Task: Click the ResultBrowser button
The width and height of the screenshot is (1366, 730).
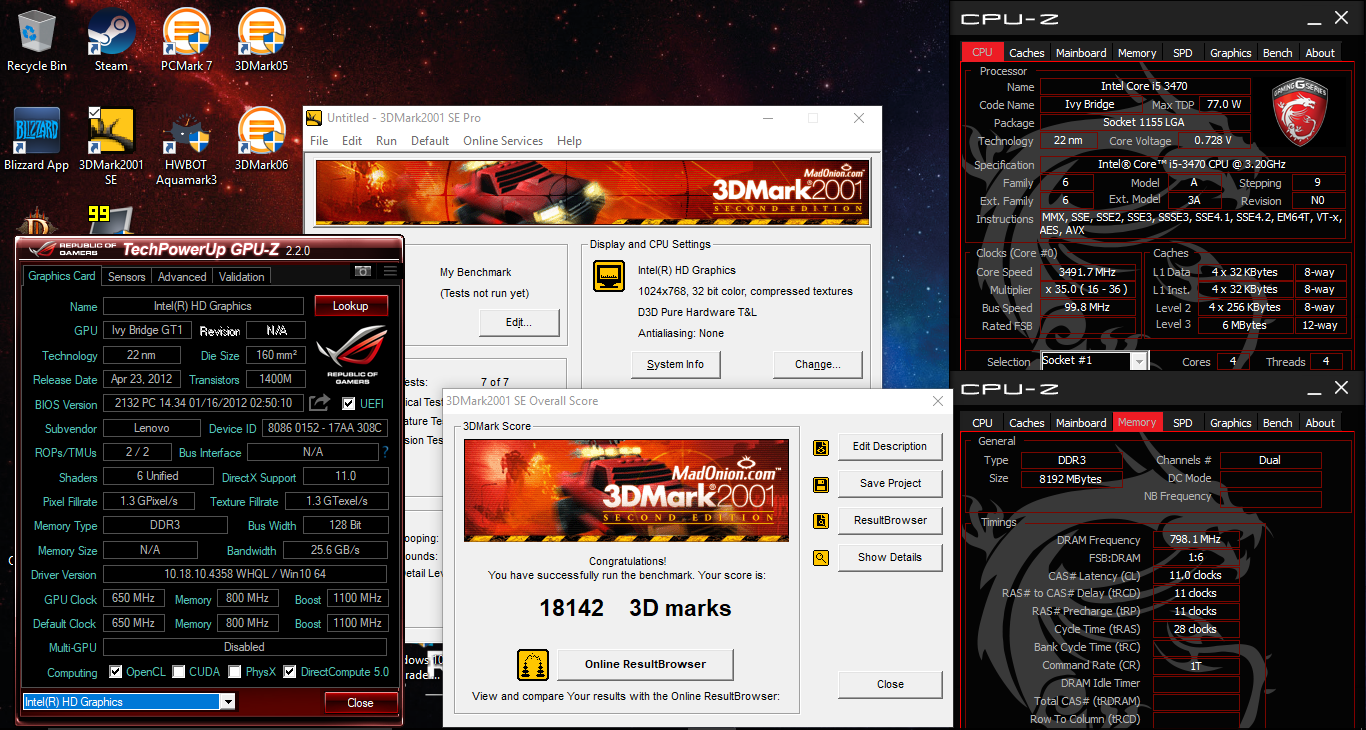Action: tap(890, 521)
